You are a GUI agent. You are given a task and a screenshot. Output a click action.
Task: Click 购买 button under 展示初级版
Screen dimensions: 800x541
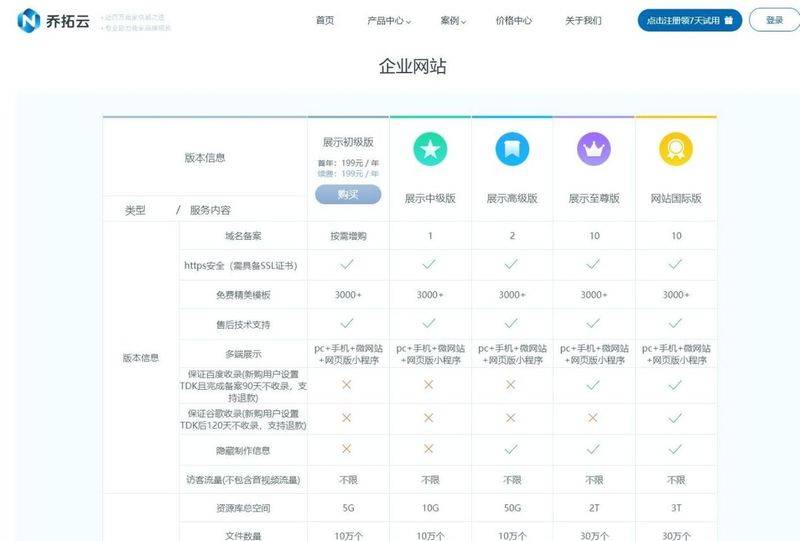click(348, 194)
